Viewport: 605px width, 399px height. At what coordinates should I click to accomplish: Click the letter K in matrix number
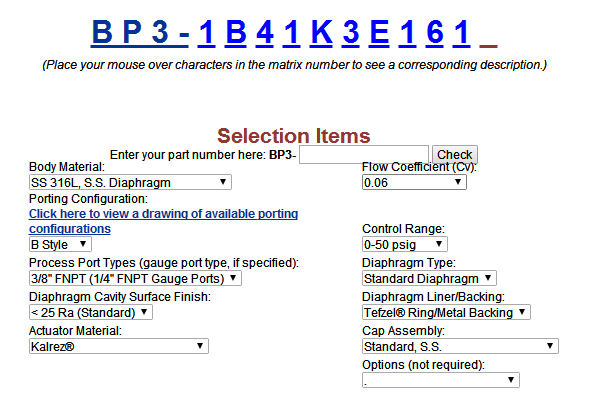(321, 32)
